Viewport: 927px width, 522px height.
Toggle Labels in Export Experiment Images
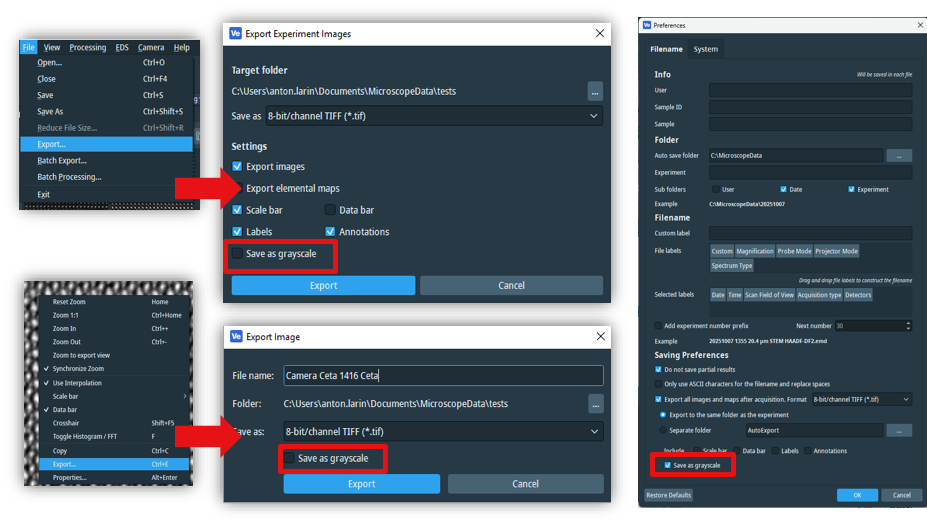pos(237,232)
